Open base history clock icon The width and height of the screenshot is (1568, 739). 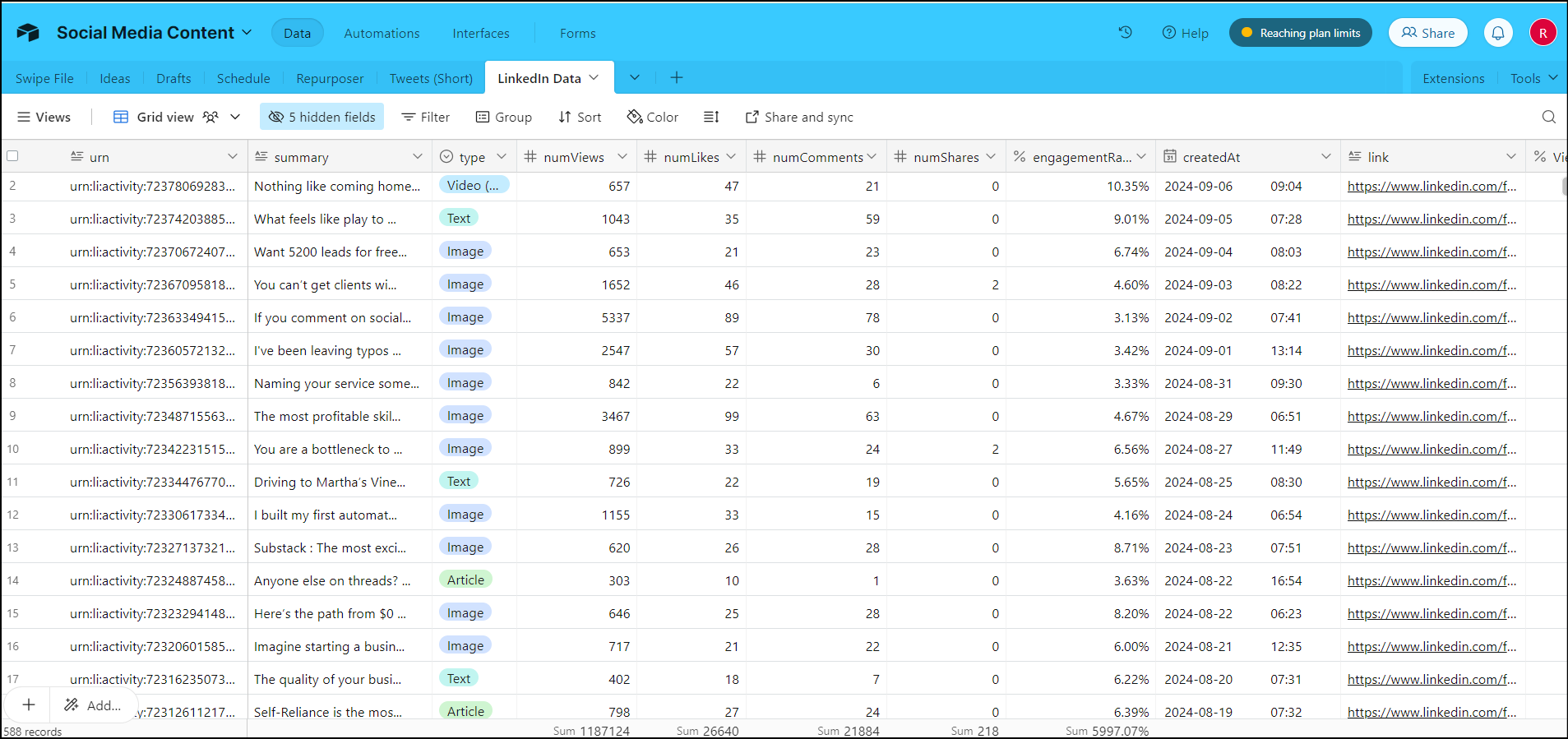1126,32
